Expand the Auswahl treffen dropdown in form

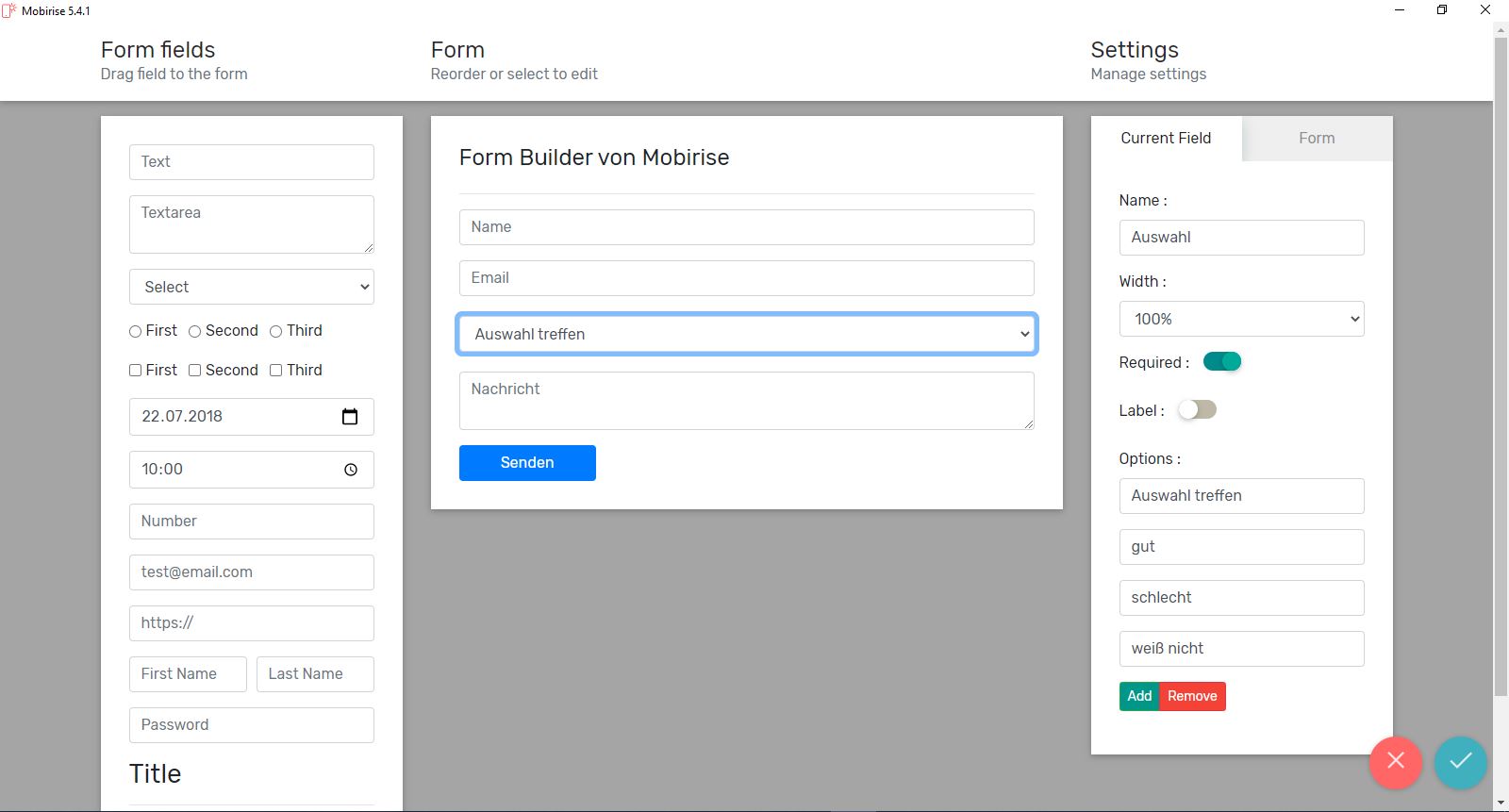point(746,335)
